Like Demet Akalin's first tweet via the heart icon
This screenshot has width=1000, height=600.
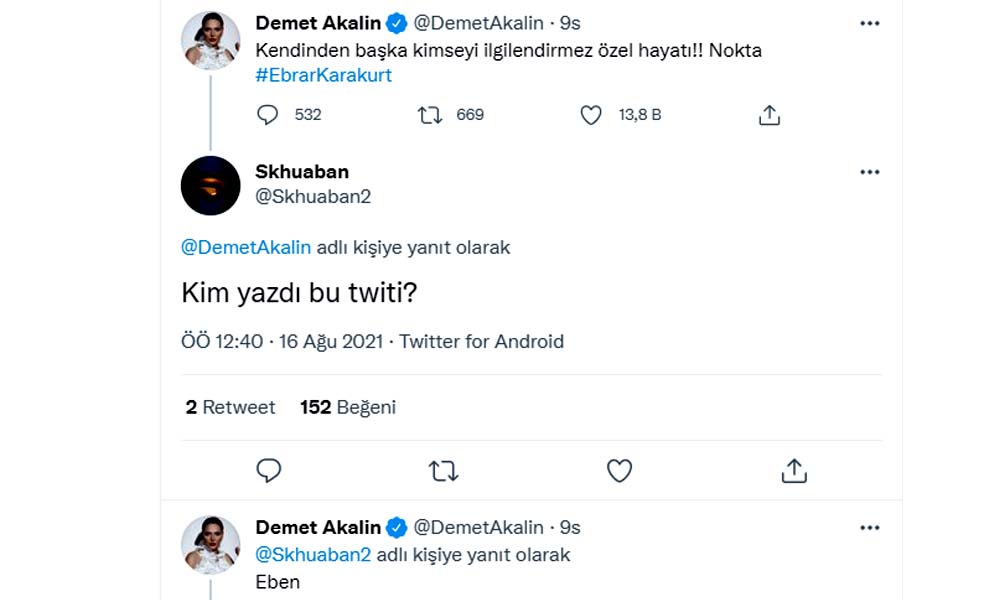(590, 115)
